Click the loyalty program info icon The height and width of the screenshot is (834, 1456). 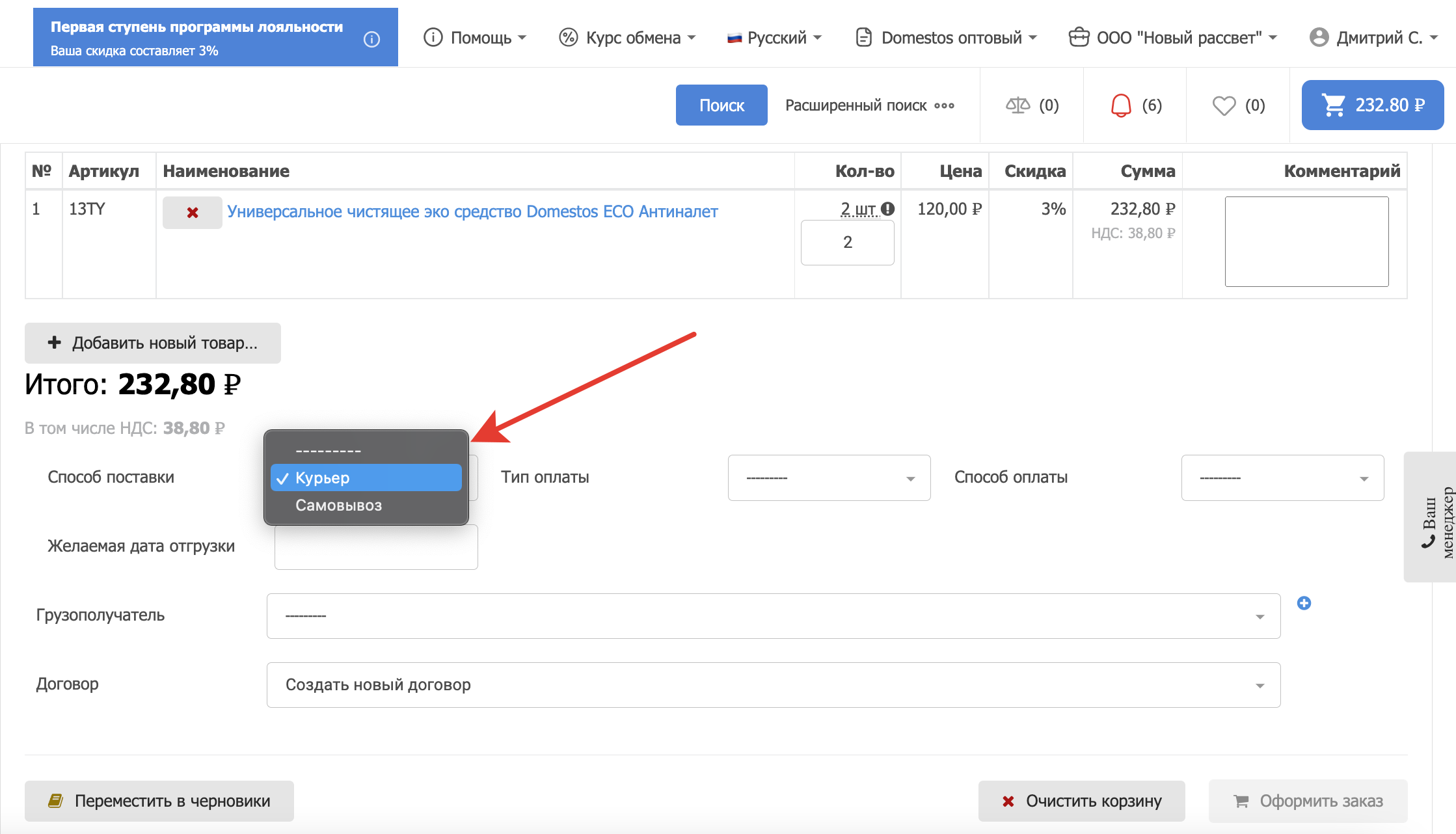coord(371,40)
